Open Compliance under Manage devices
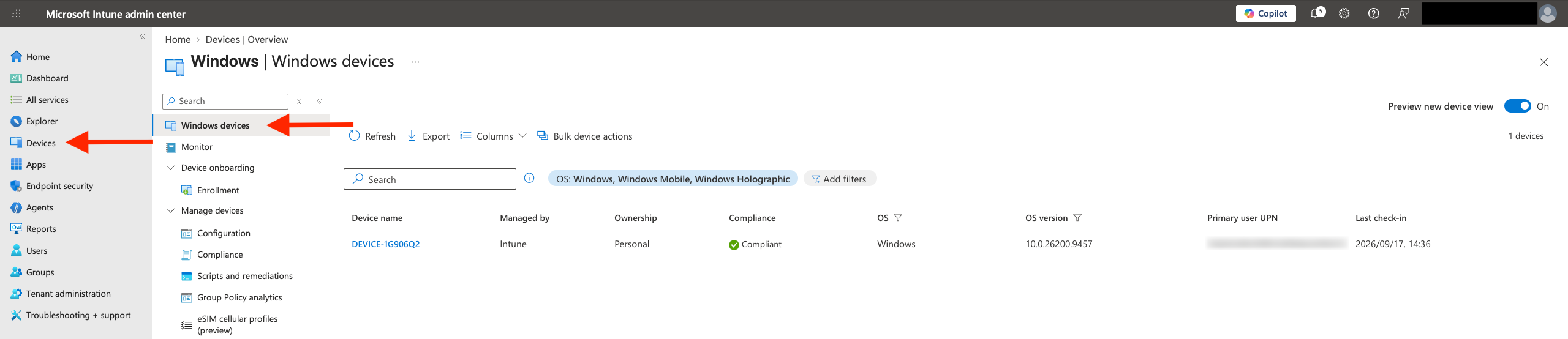The width and height of the screenshot is (1568, 339). pyautogui.click(x=220, y=255)
